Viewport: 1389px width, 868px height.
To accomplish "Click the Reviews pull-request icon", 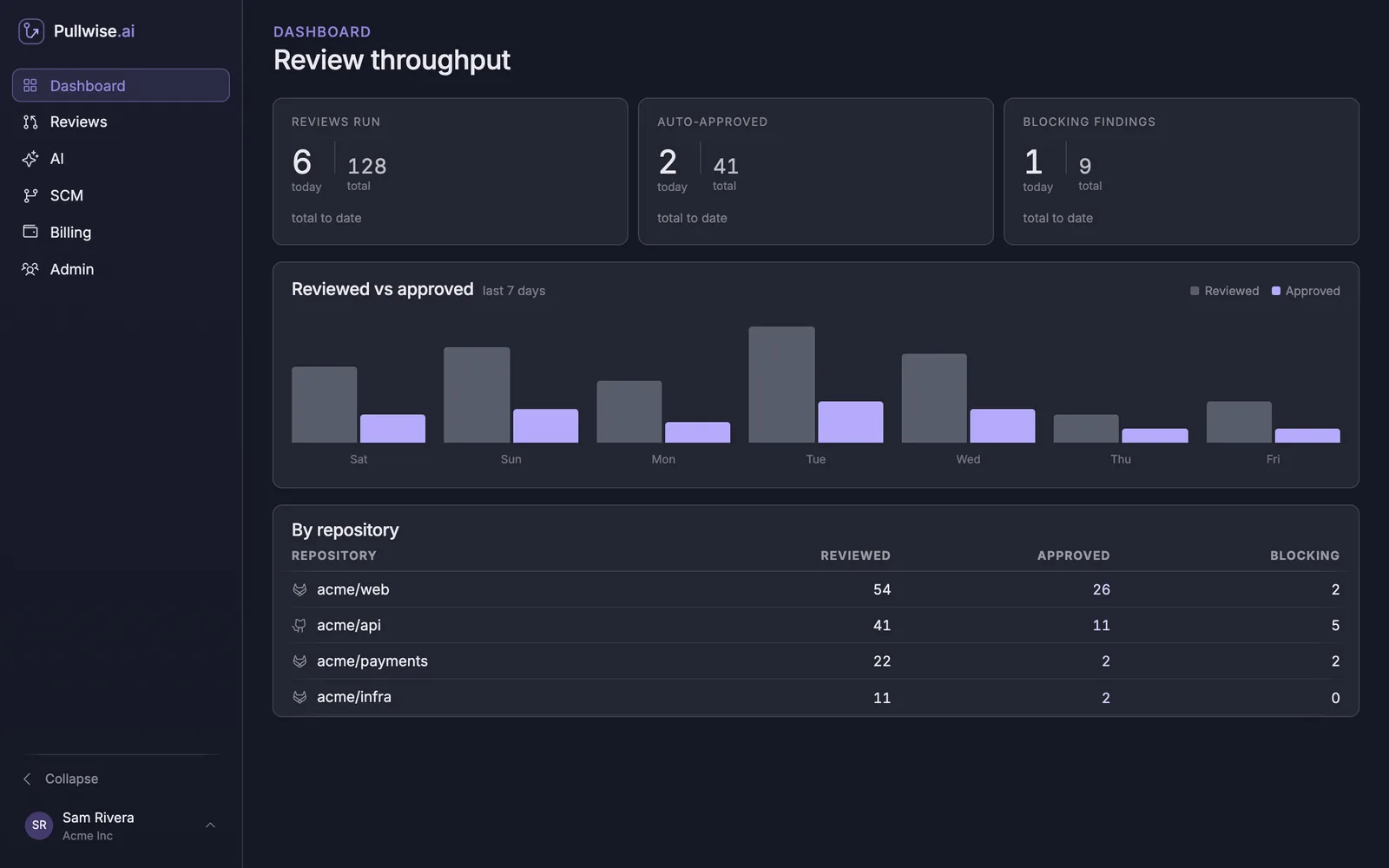I will click(30, 122).
